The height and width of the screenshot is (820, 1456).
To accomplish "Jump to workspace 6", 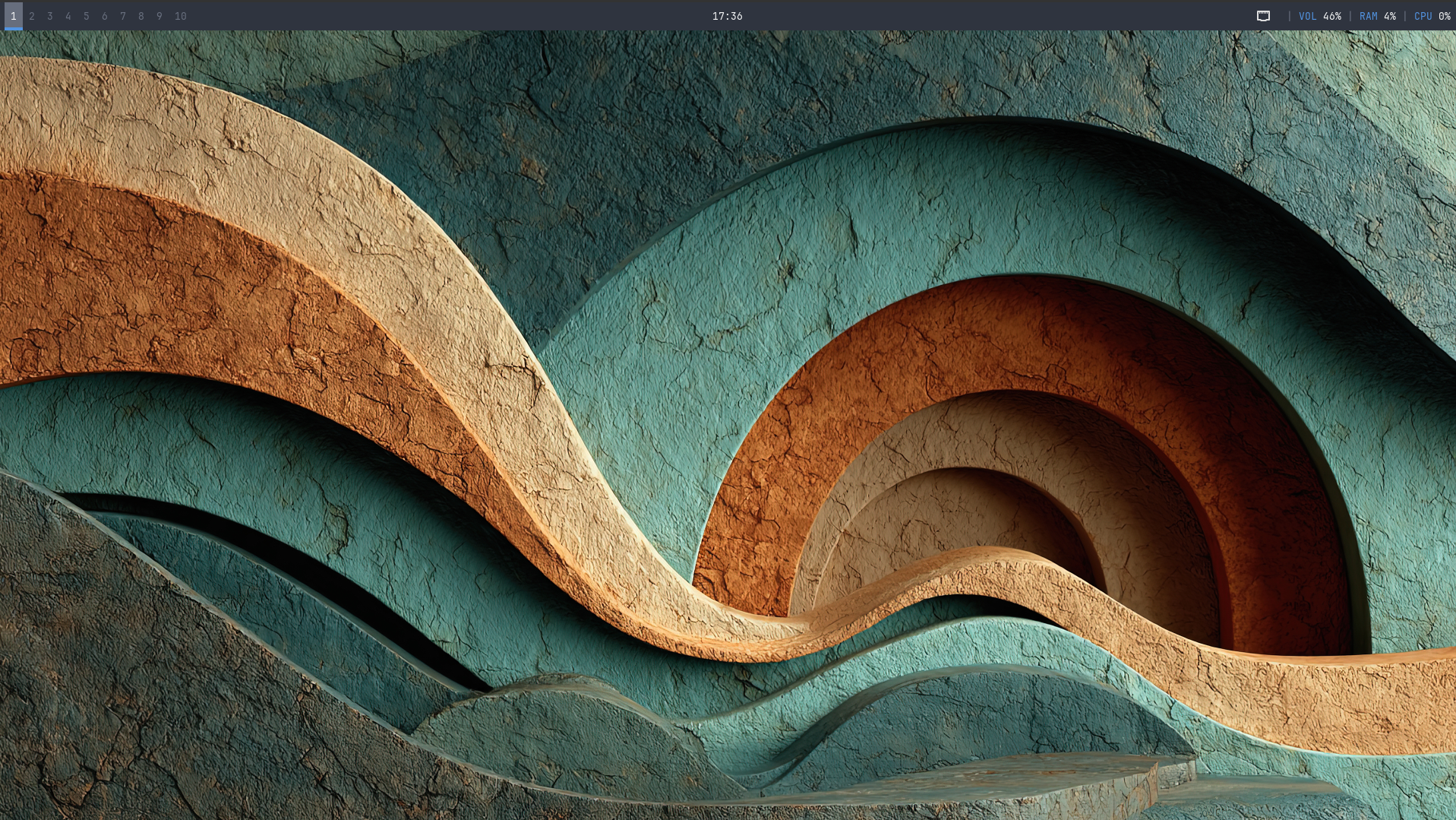I will click(105, 16).
